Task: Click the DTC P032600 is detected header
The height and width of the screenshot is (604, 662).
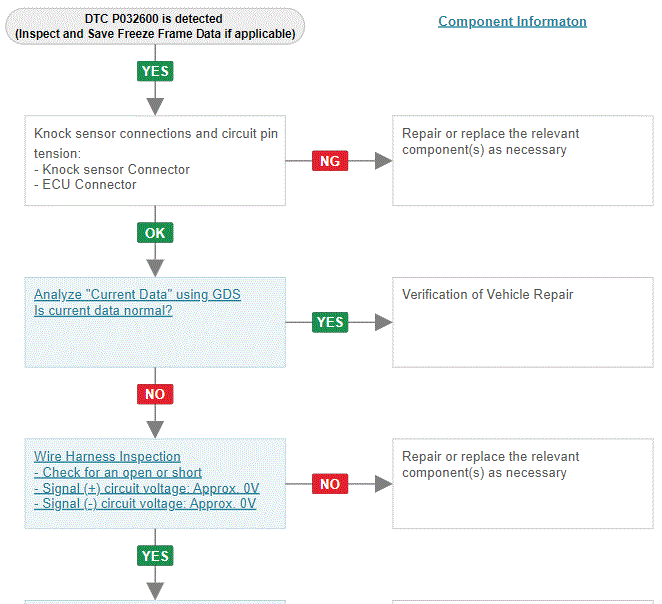Action: click(x=155, y=26)
